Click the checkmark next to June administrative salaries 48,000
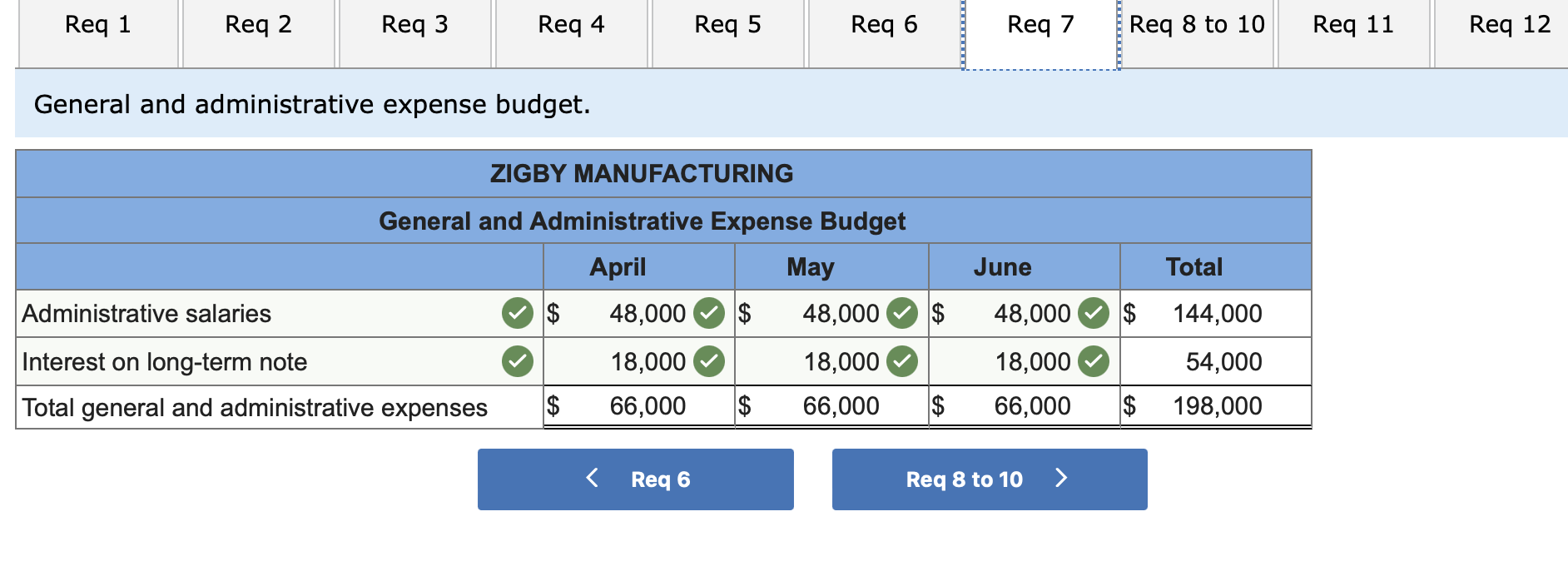Screen dimensions: 1568x586 coord(1094,313)
